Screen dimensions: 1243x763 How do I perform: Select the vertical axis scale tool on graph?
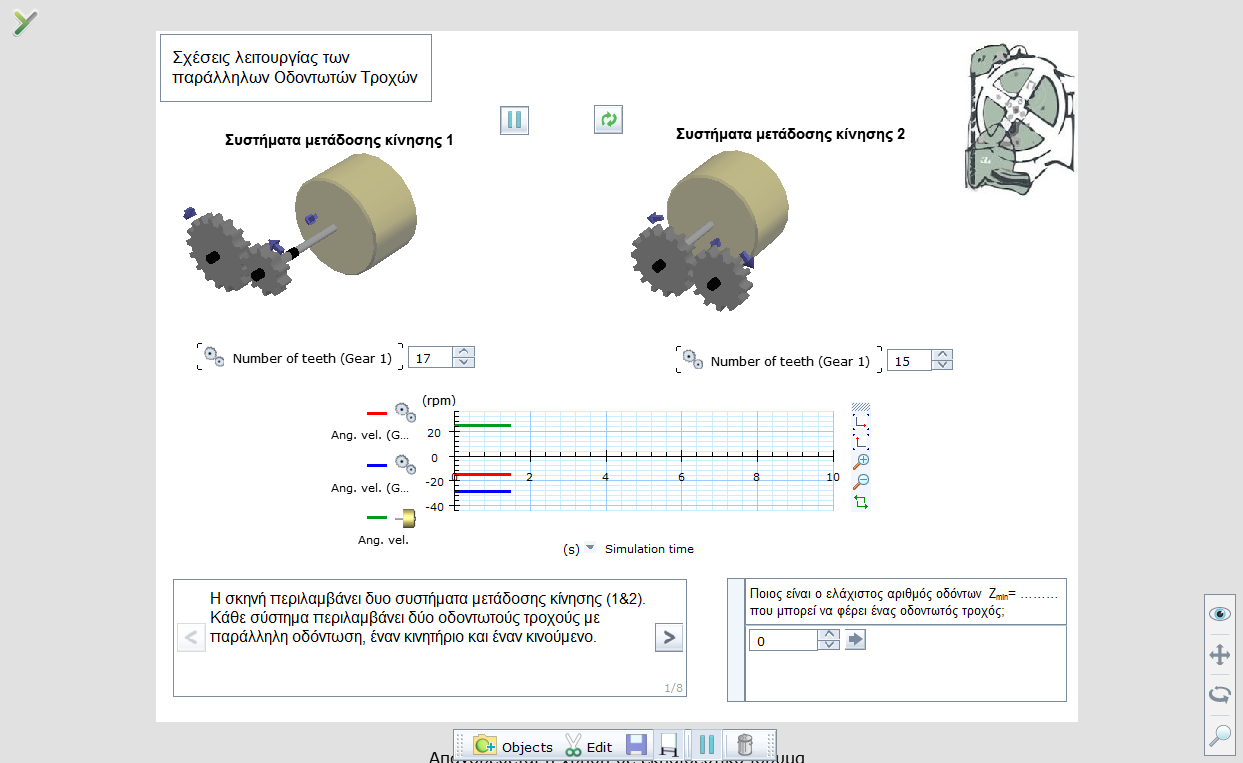click(x=861, y=440)
